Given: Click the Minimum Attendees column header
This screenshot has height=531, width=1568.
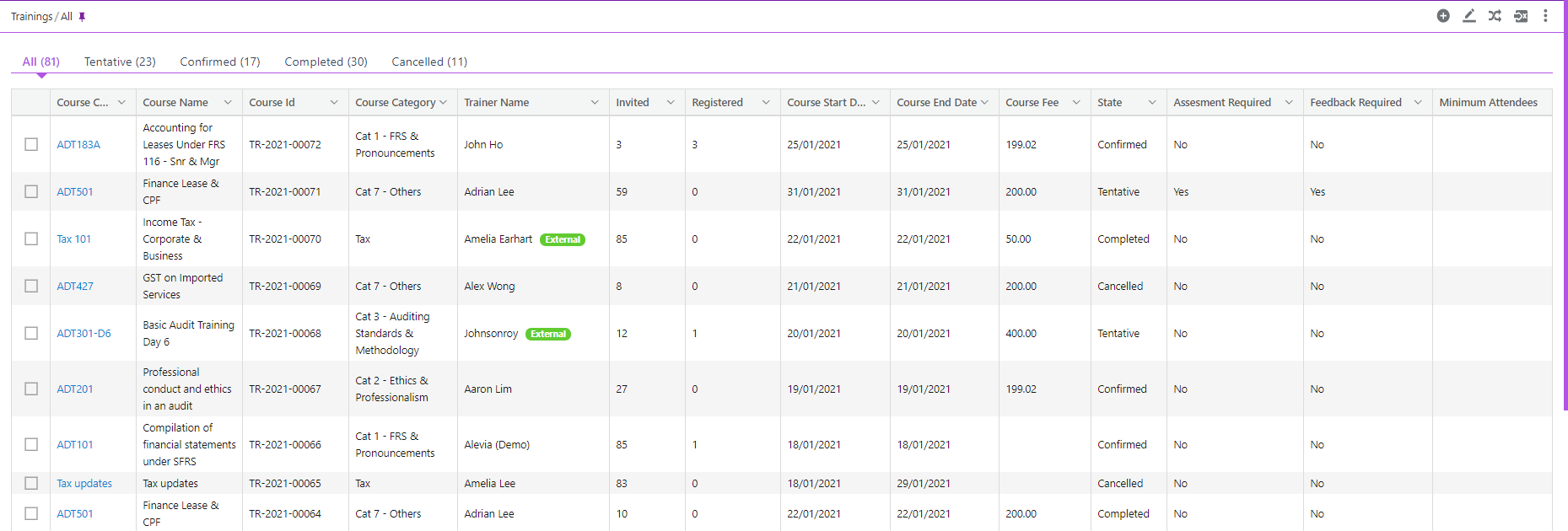Looking at the screenshot, I should (1488, 103).
